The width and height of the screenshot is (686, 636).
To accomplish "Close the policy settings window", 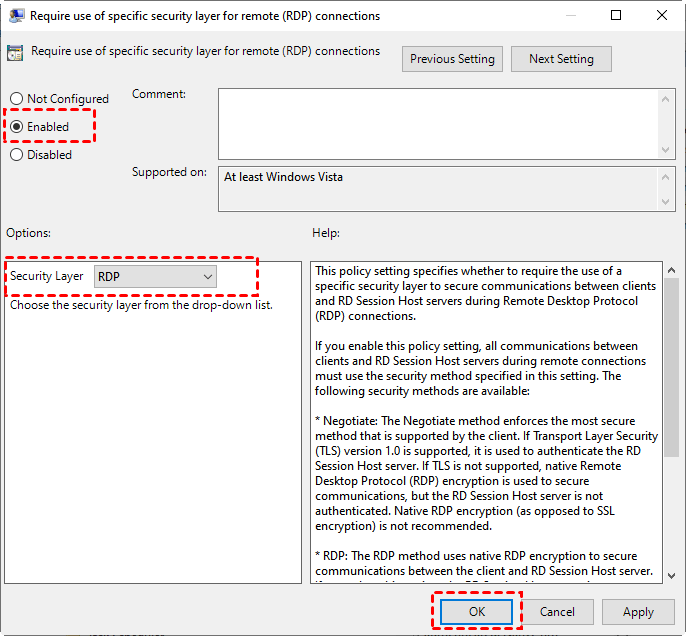I will [662, 15].
